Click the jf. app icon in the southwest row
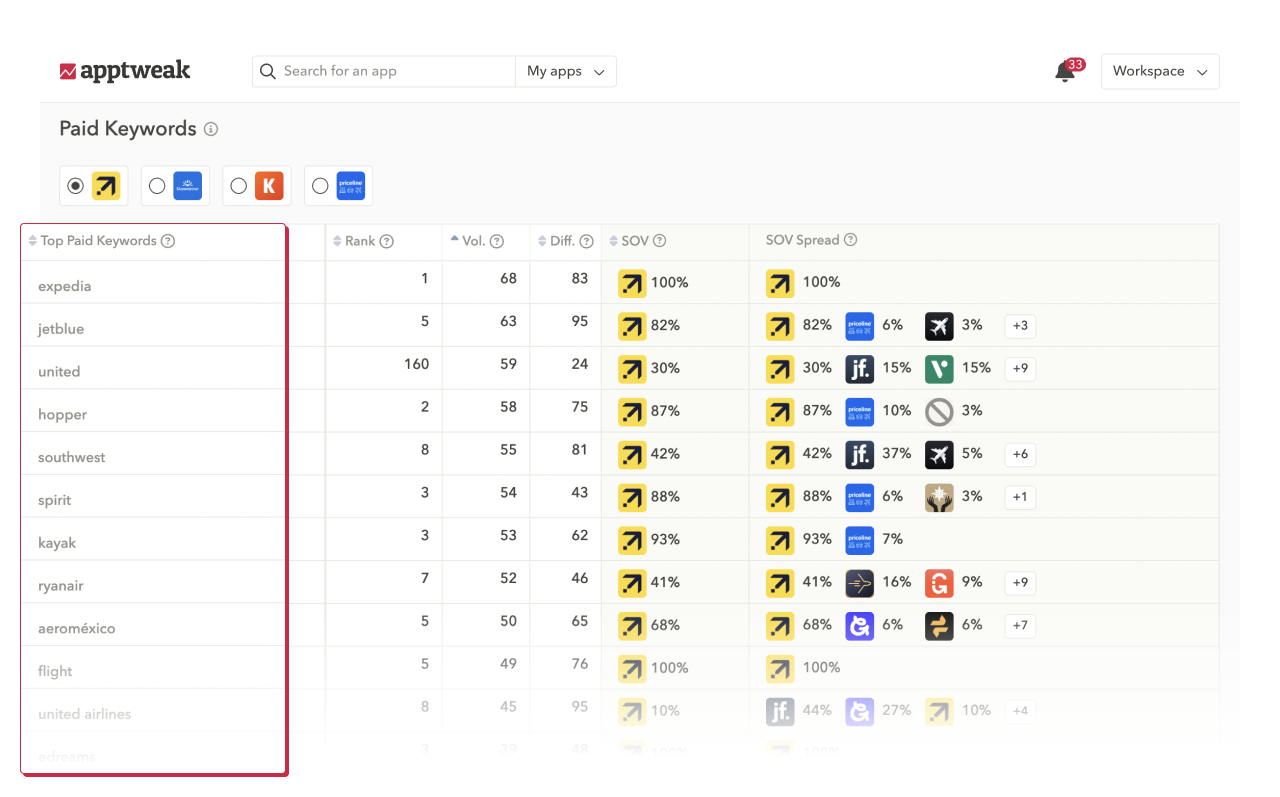The height and width of the screenshot is (797, 1280). pos(860,455)
